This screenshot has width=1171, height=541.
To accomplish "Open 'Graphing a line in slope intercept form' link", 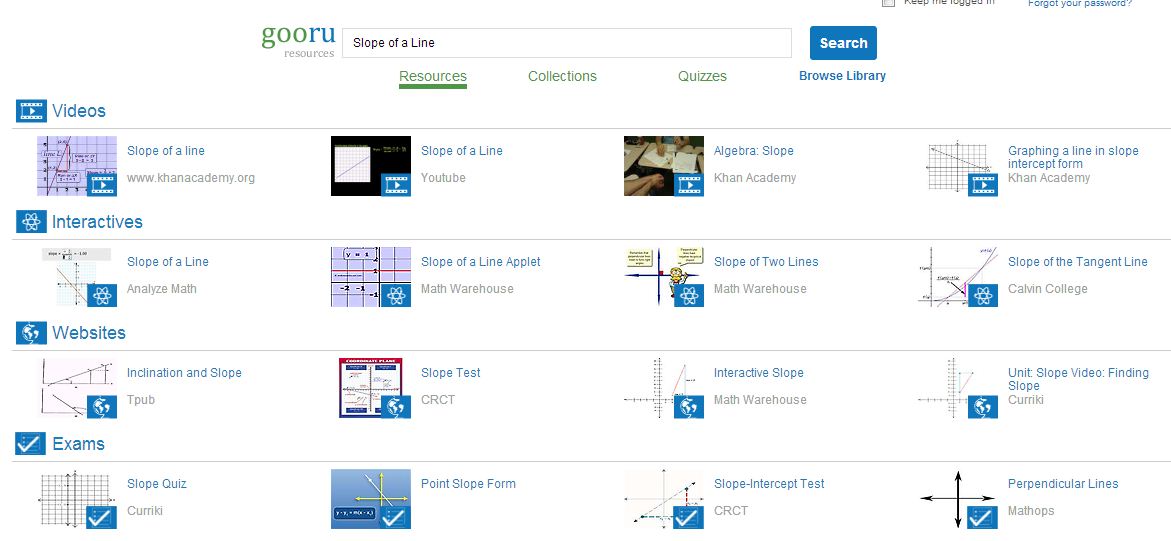I will click(x=1073, y=157).
